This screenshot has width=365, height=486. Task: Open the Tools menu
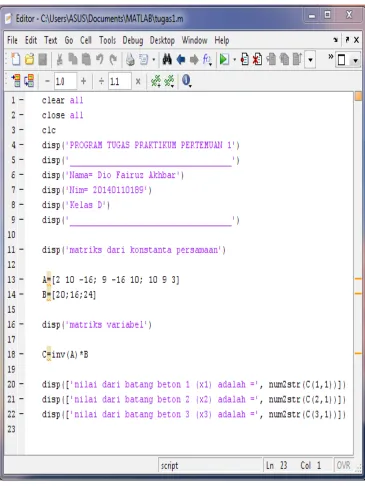click(107, 40)
